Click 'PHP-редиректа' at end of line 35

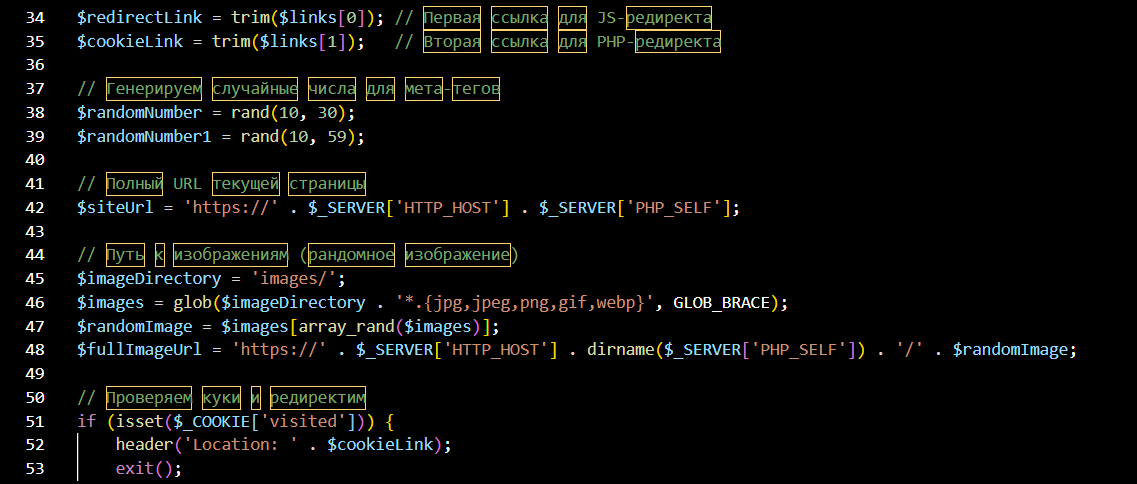tap(658, 41)
